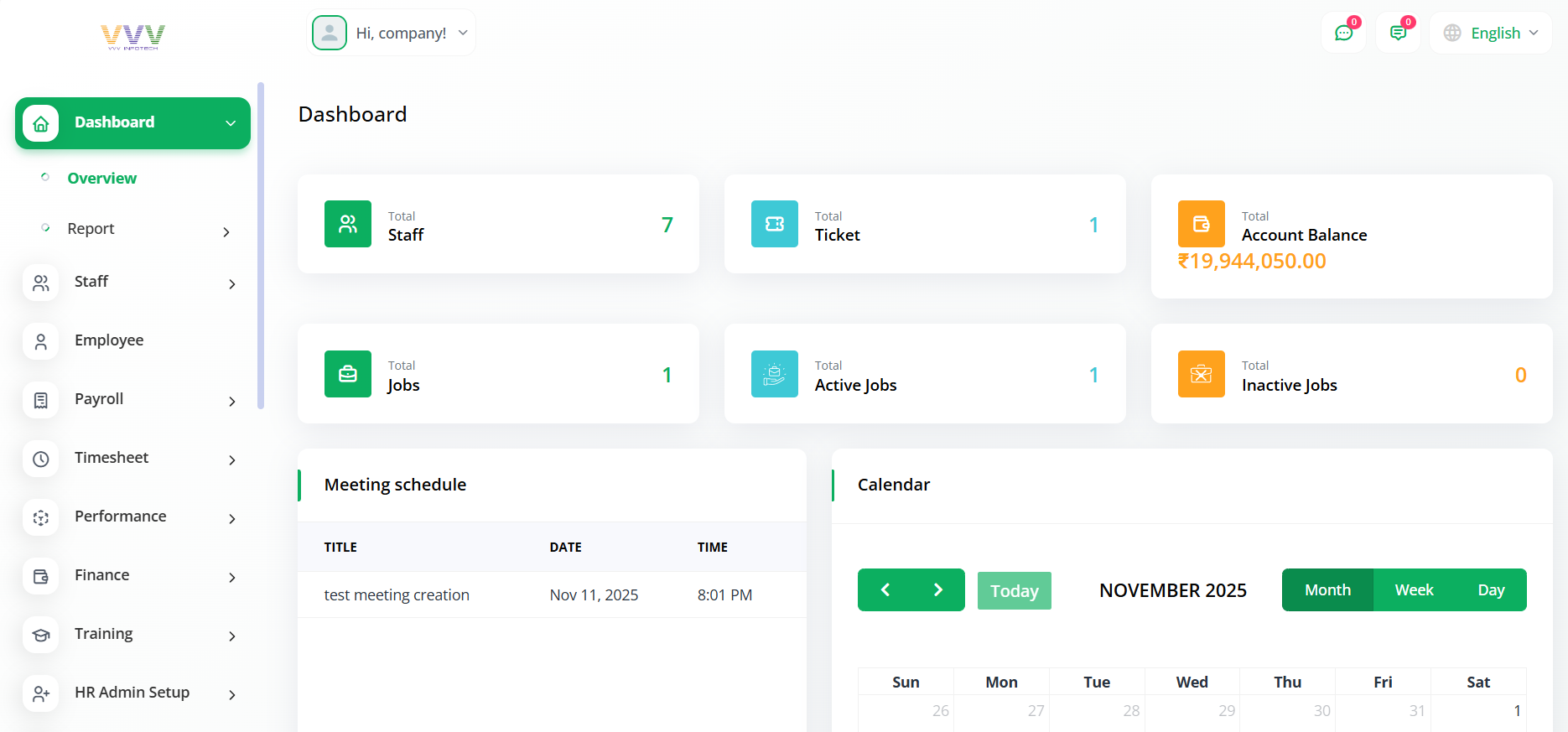Click the Account Balance wallet icon
The width and height of the screenshot is (1568, 732).
click(1201, 224)
